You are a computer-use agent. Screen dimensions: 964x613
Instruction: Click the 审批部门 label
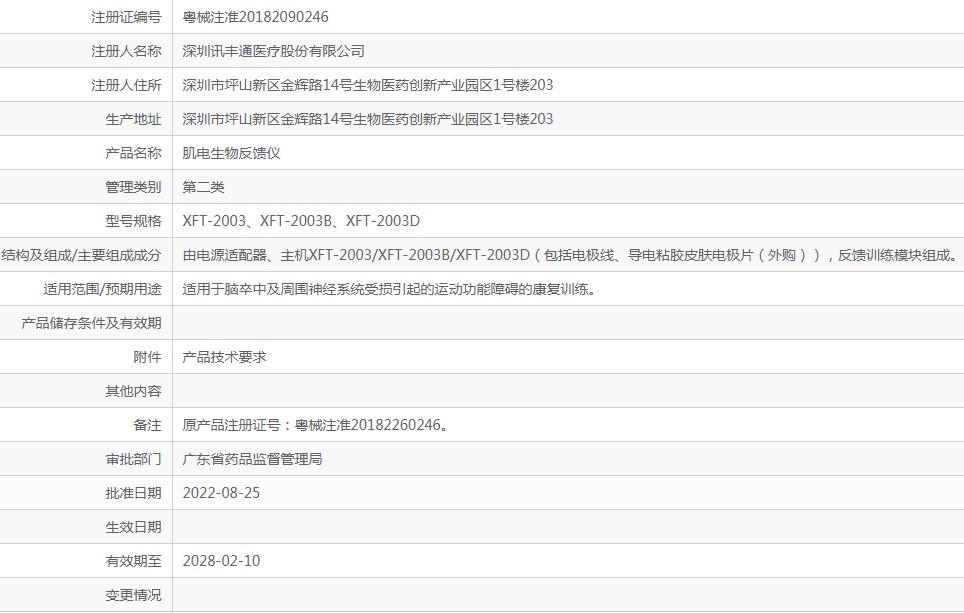point(133,459)
